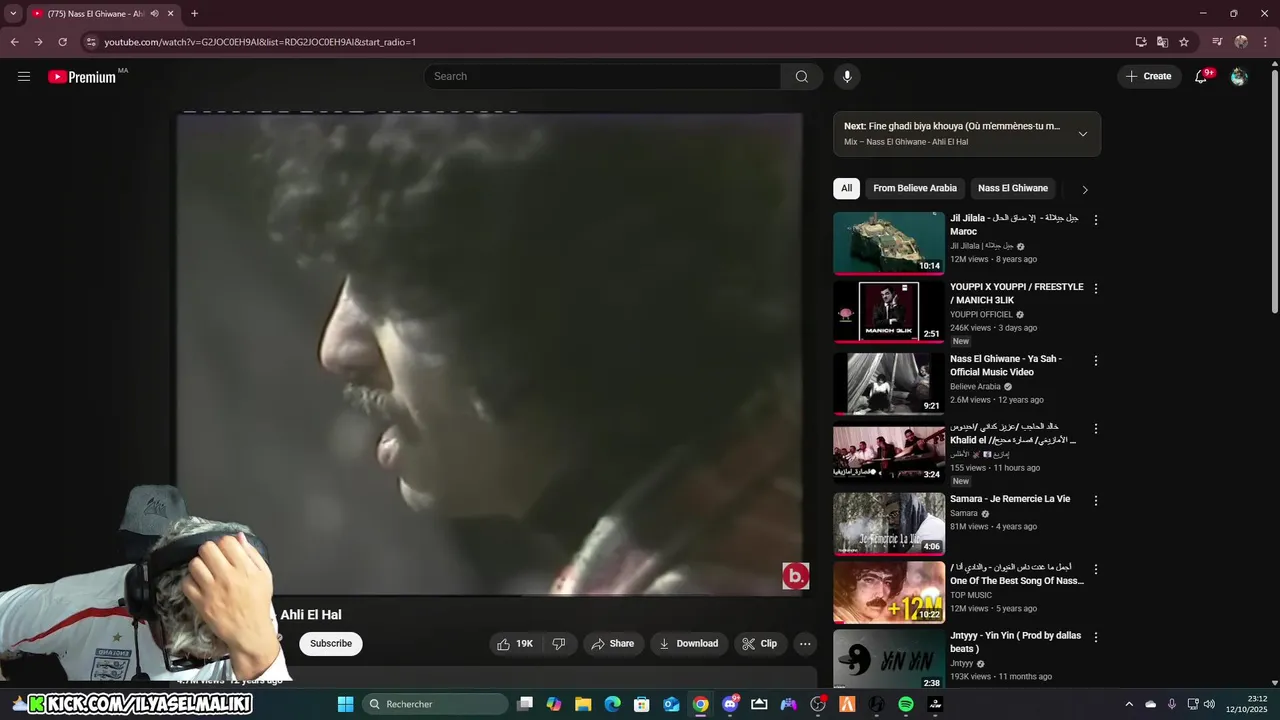
Task: Reload the current page
Action: coord(62,42)
